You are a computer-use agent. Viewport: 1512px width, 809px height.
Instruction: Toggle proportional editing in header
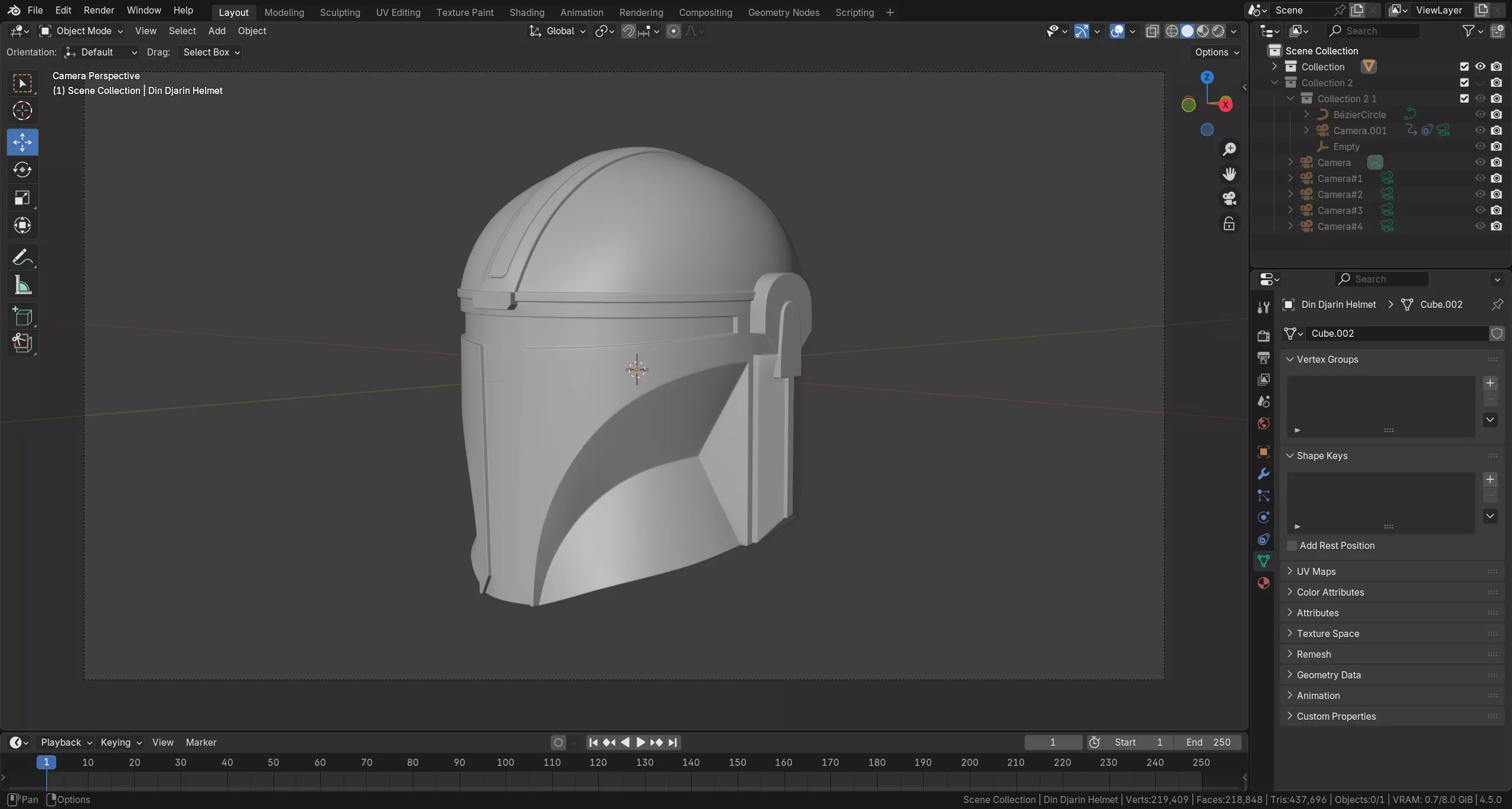click(x=673, y=31)
